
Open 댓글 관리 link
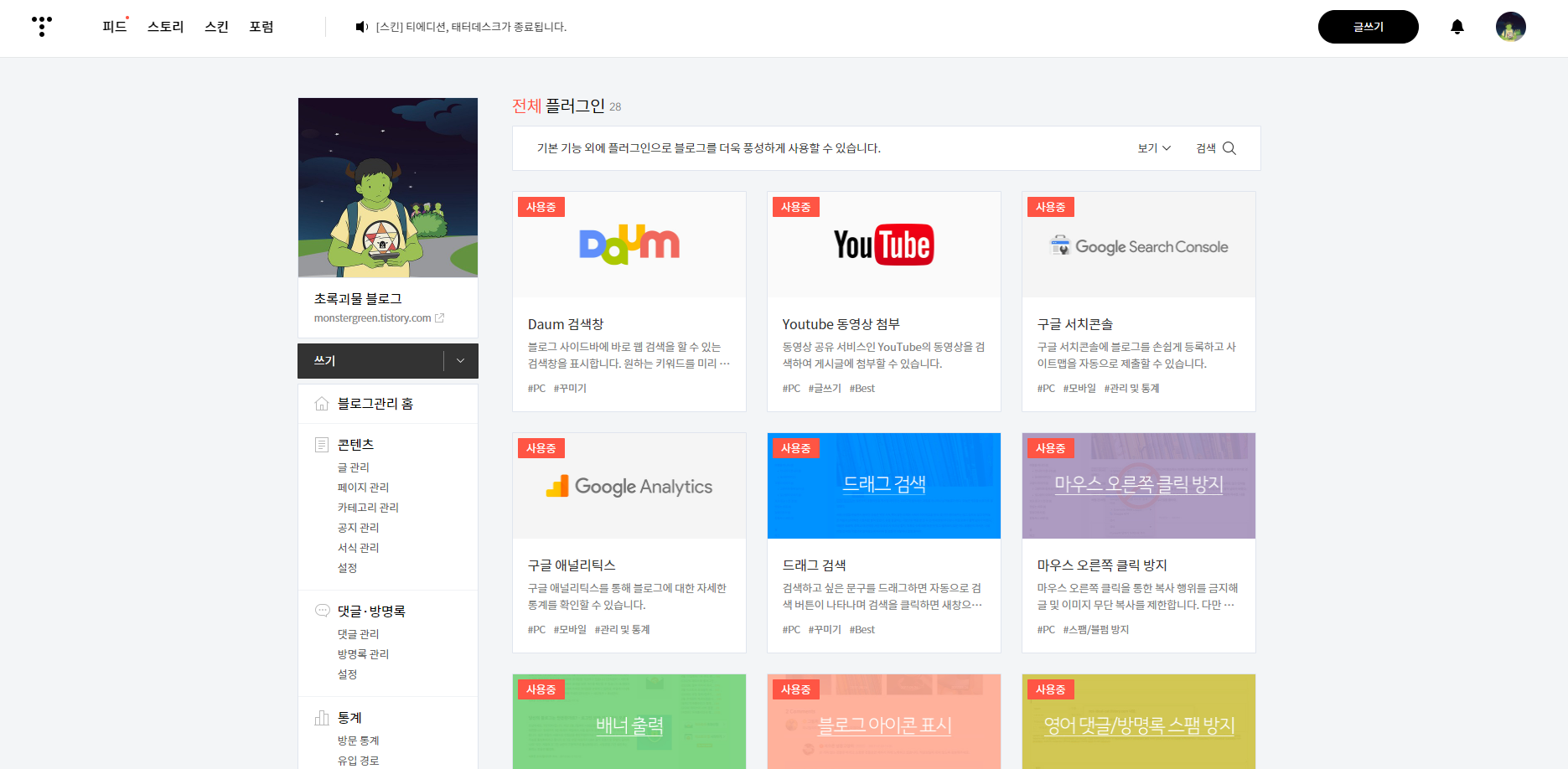tap(359, 634)
